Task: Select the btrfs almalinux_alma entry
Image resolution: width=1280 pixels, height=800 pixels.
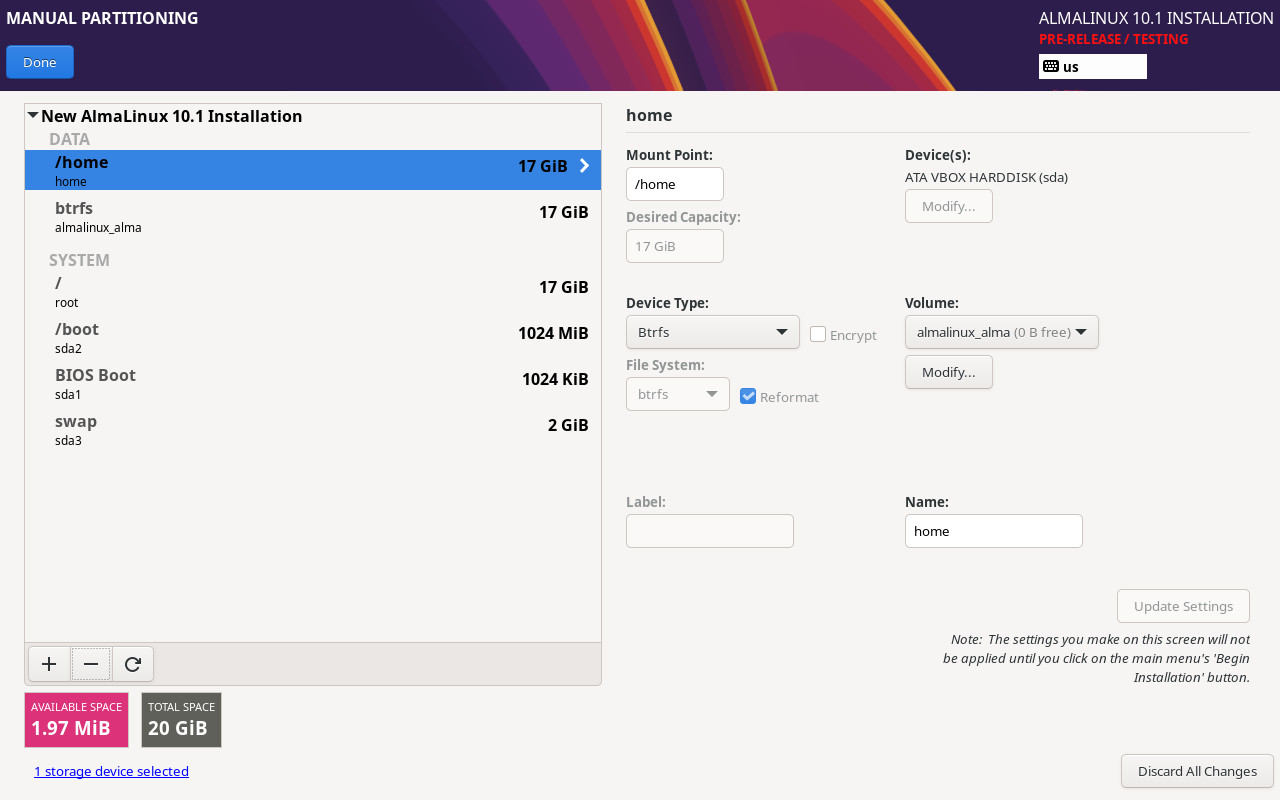Action: [312, 217]
